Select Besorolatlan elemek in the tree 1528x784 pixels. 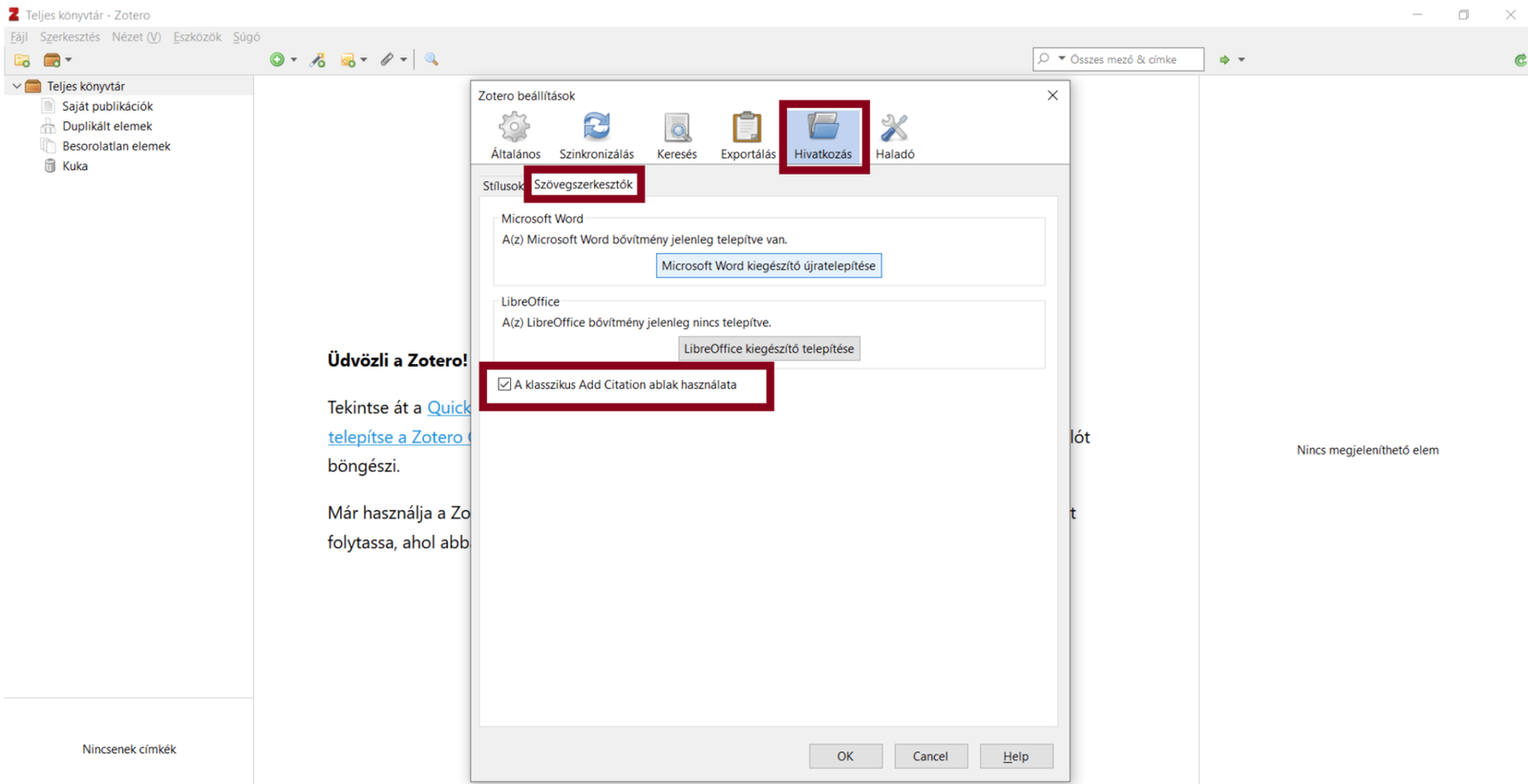(116, 146)
